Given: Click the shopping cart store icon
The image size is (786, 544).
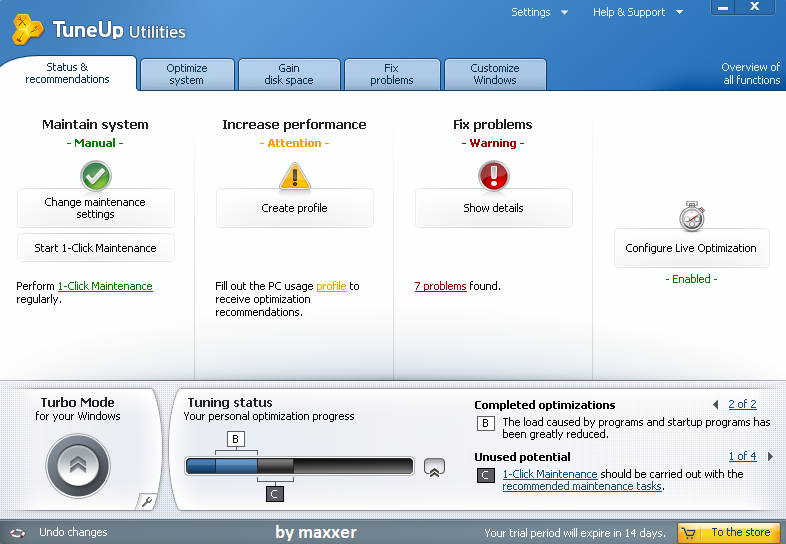Looking at the screenshot, I should point(689,533).
